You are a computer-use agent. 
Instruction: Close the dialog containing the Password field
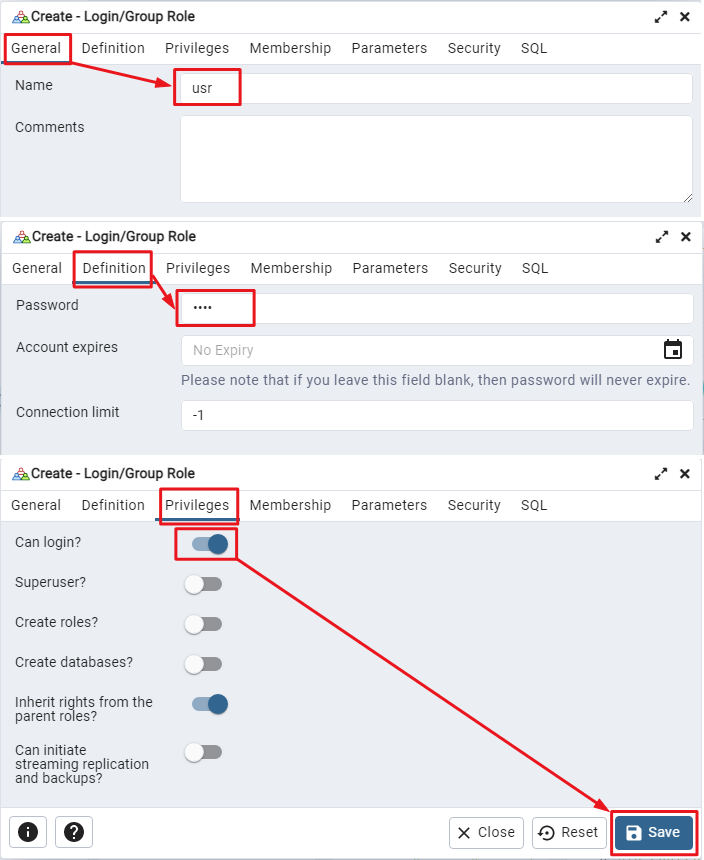click(x=685, y=237)
